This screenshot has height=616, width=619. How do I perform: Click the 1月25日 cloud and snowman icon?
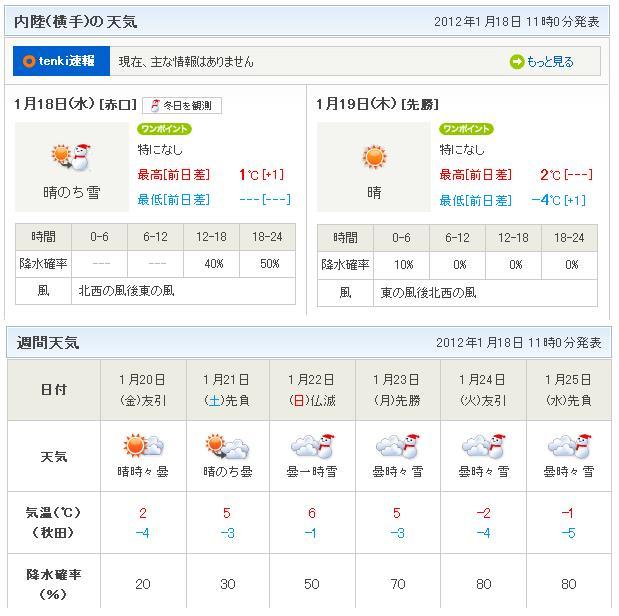(x=568, y=446)
